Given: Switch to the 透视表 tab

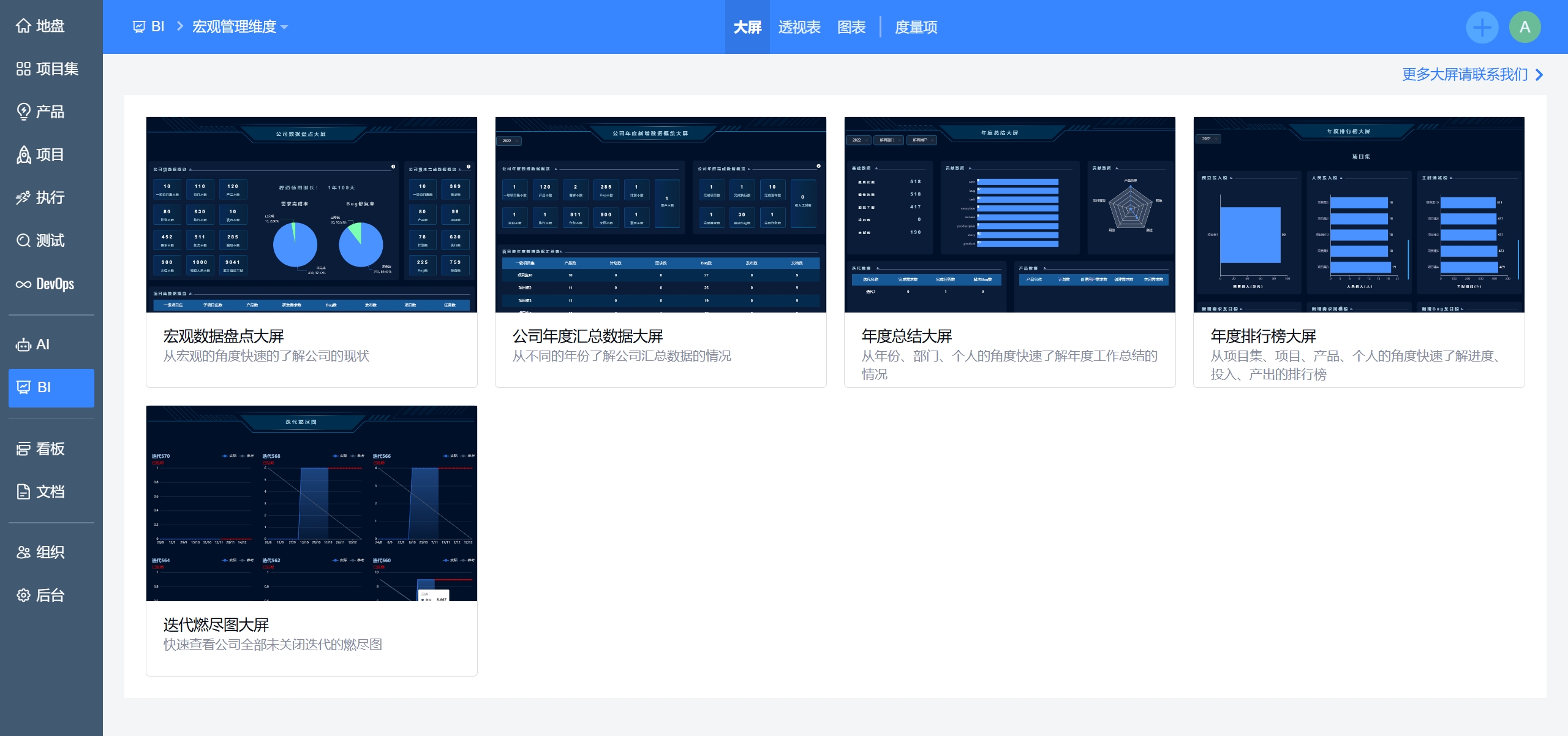Looking at the screenshot, I should click(x=799, y=27).
